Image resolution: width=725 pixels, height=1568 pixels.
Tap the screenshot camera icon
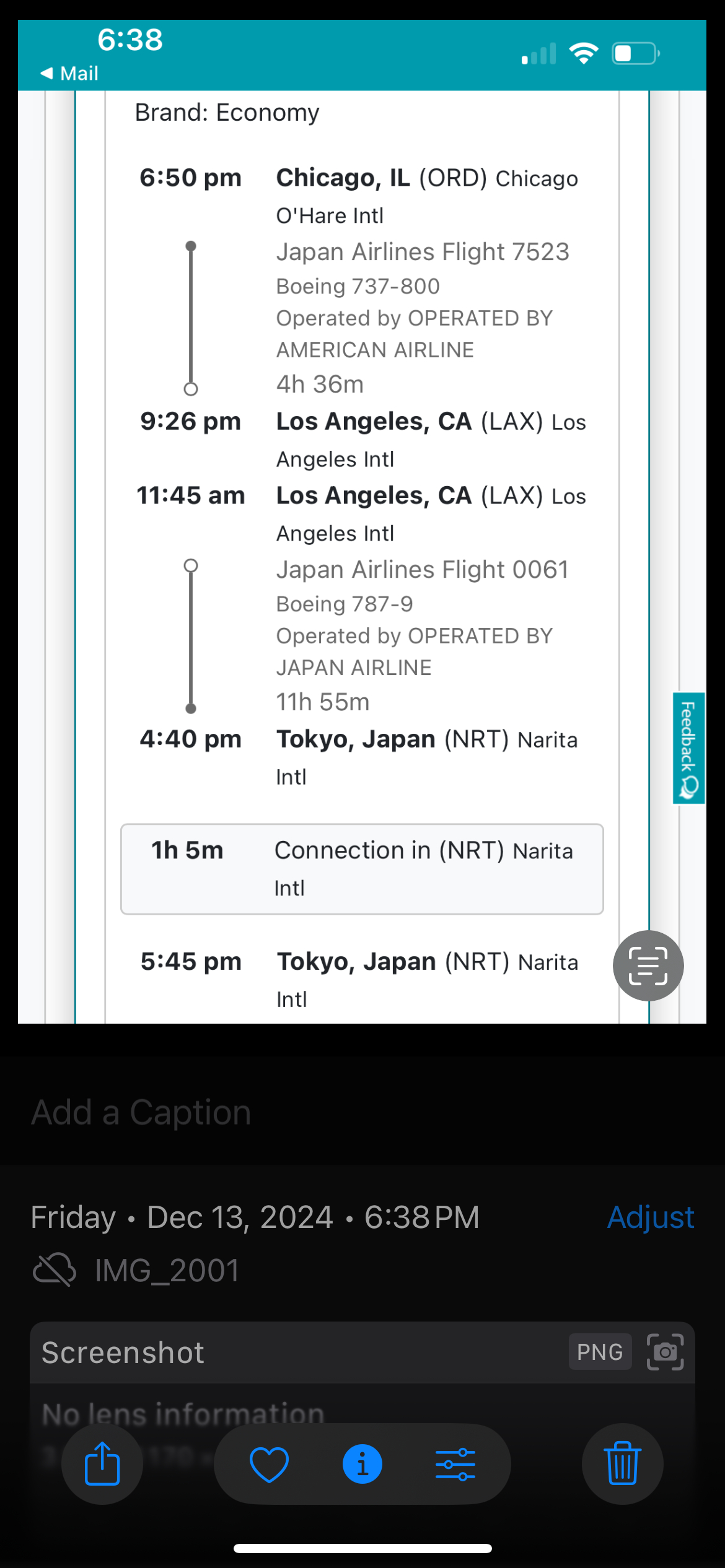(665, 1352)
